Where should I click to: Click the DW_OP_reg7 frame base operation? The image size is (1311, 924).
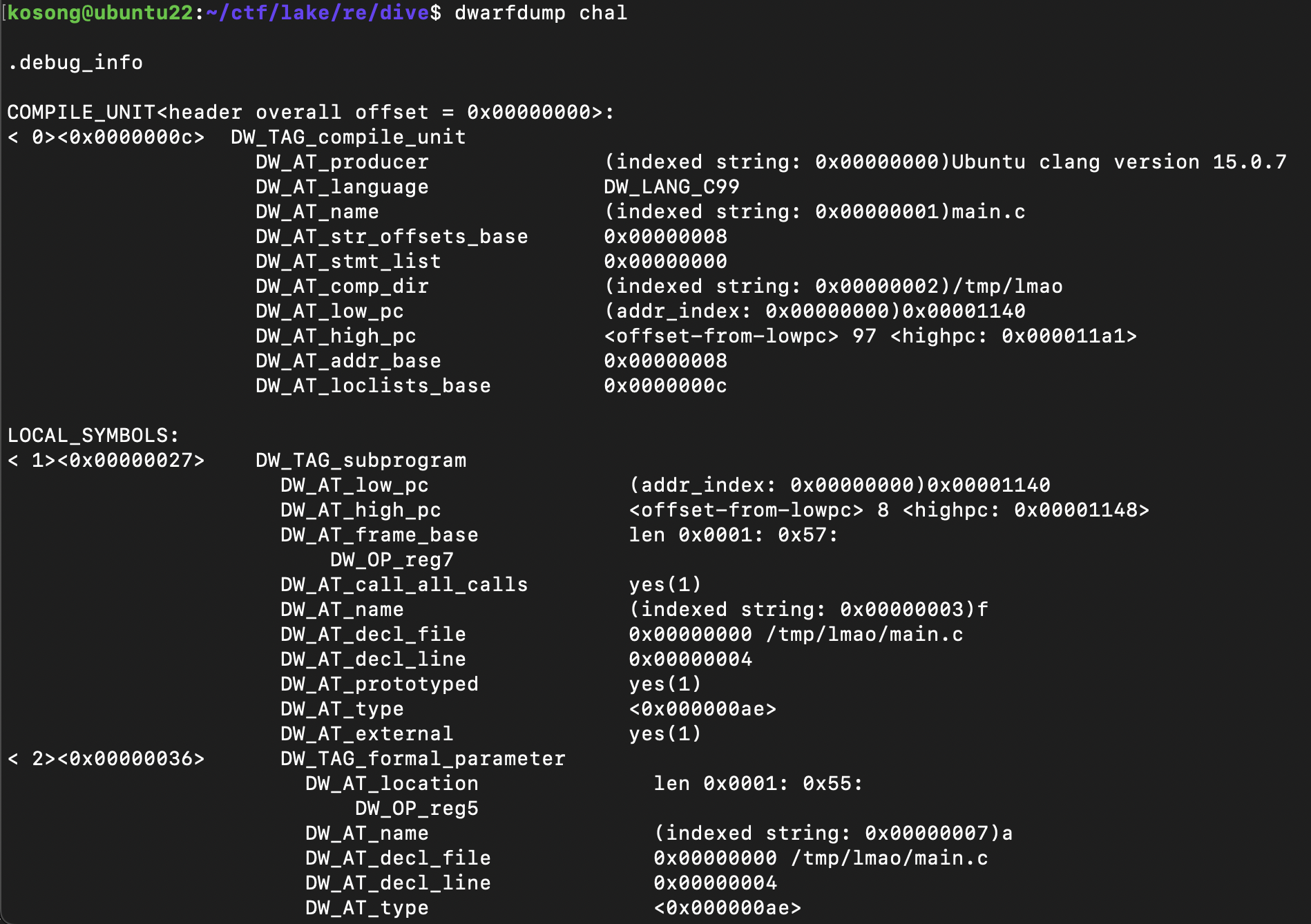pyautogui.click(x=392, y=560)
